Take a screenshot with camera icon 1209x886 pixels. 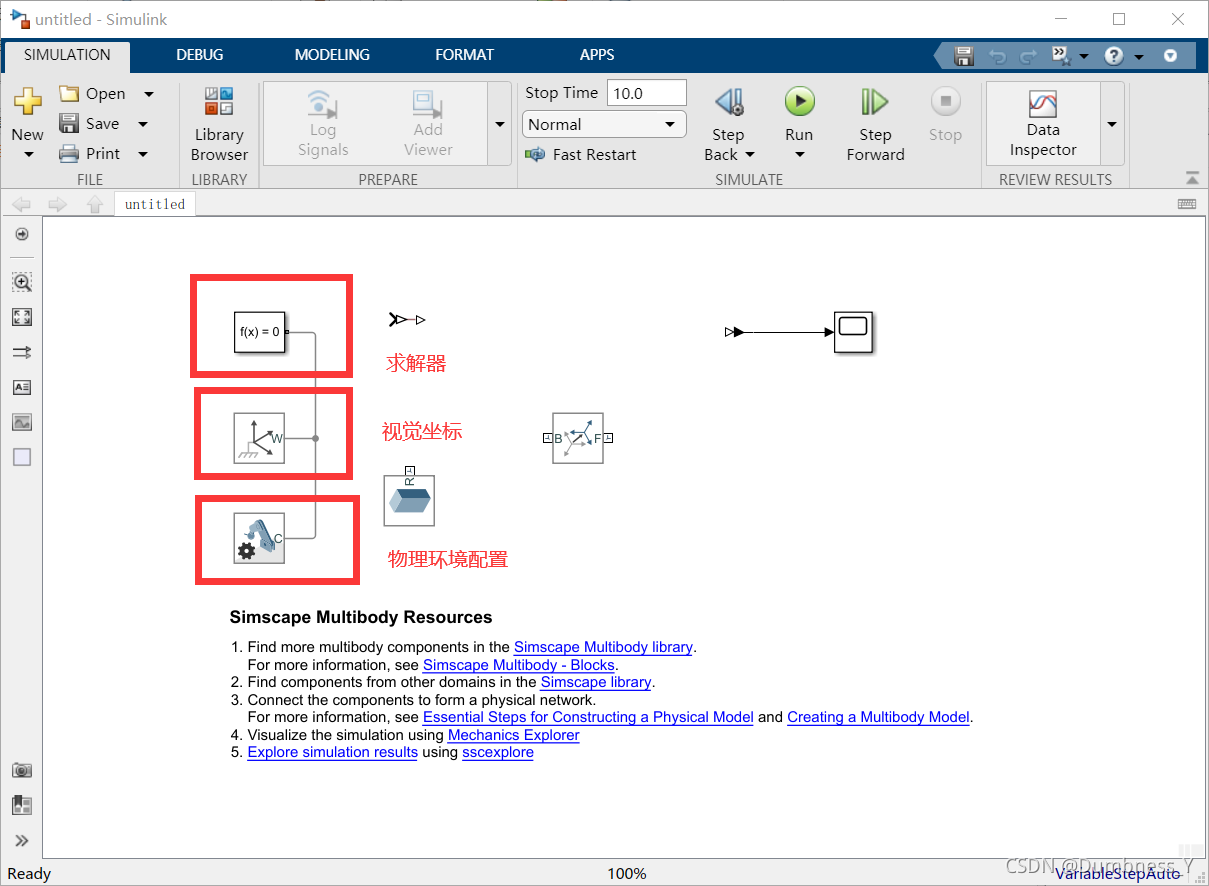[x=22, y=770]
